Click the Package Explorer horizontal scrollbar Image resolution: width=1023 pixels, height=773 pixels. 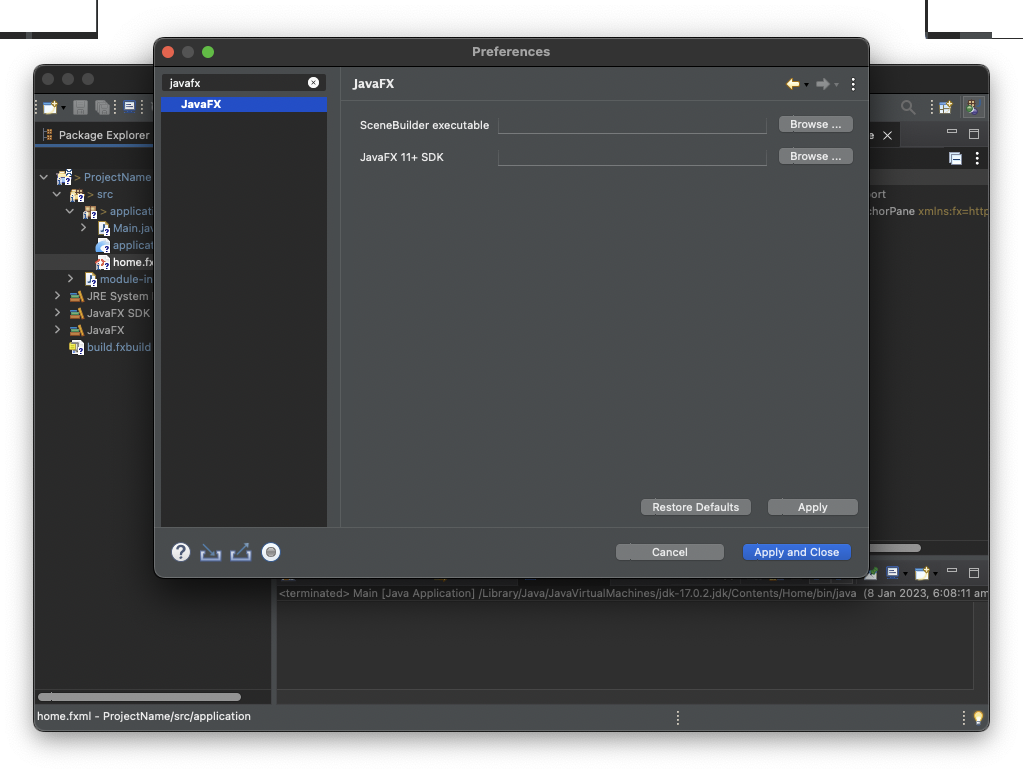[140, 697]
